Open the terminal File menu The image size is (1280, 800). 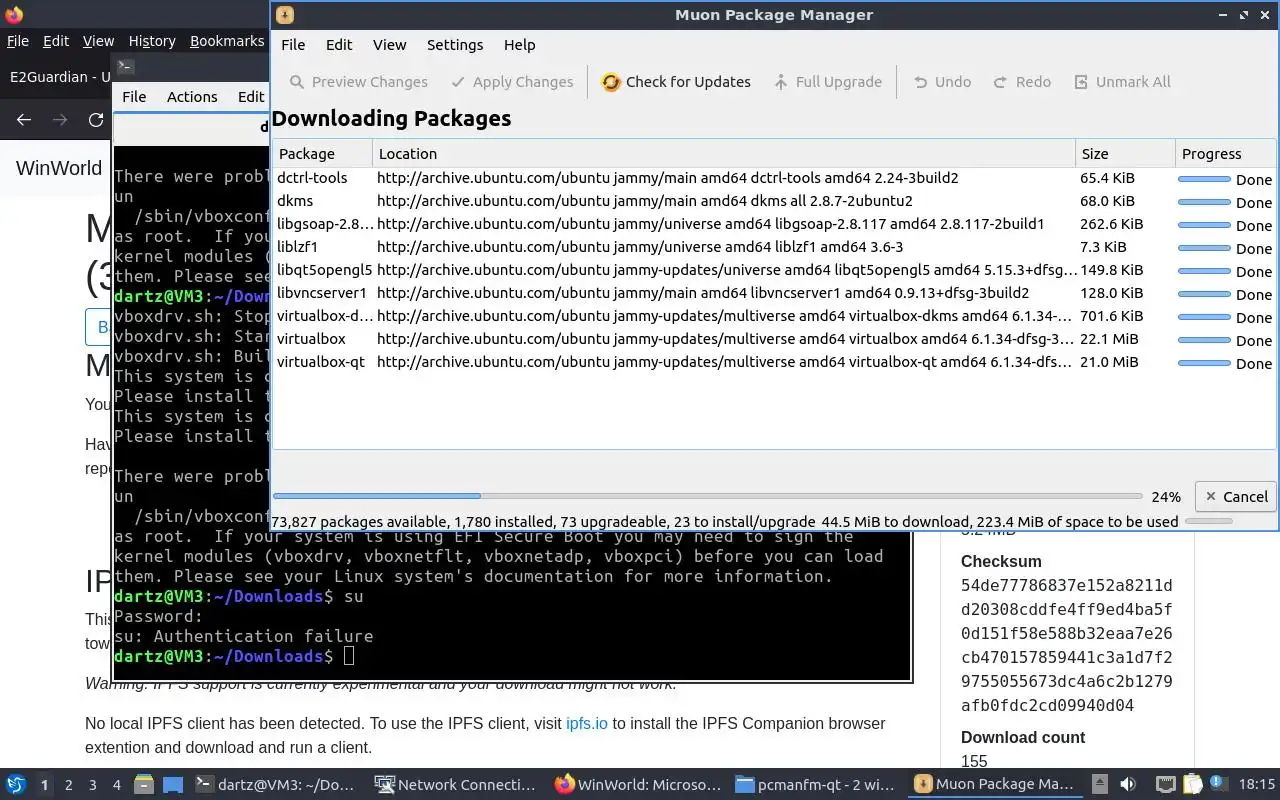[134, 97]
